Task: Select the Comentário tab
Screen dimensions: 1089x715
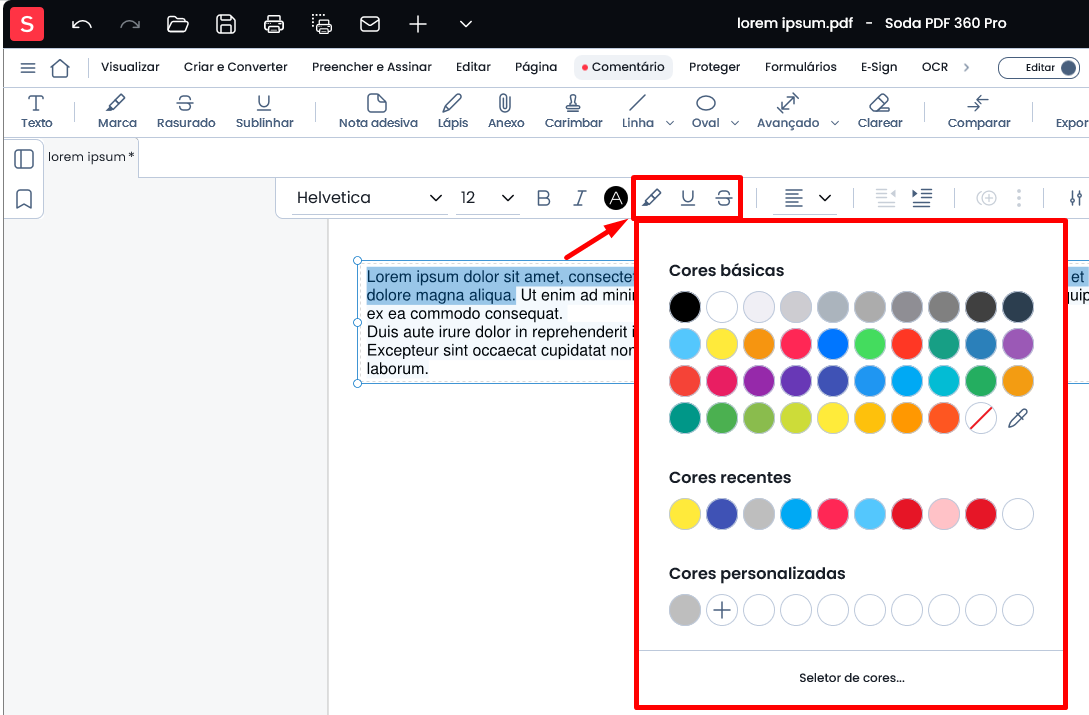Action: [x=623, y=67]
